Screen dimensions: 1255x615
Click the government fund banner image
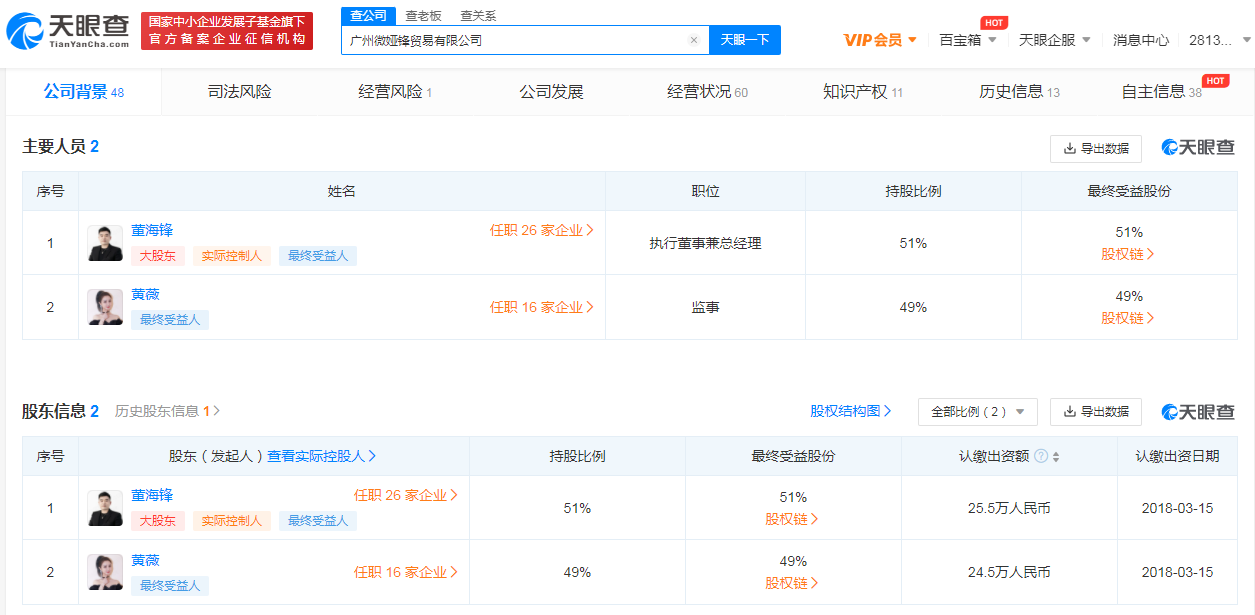227,31
